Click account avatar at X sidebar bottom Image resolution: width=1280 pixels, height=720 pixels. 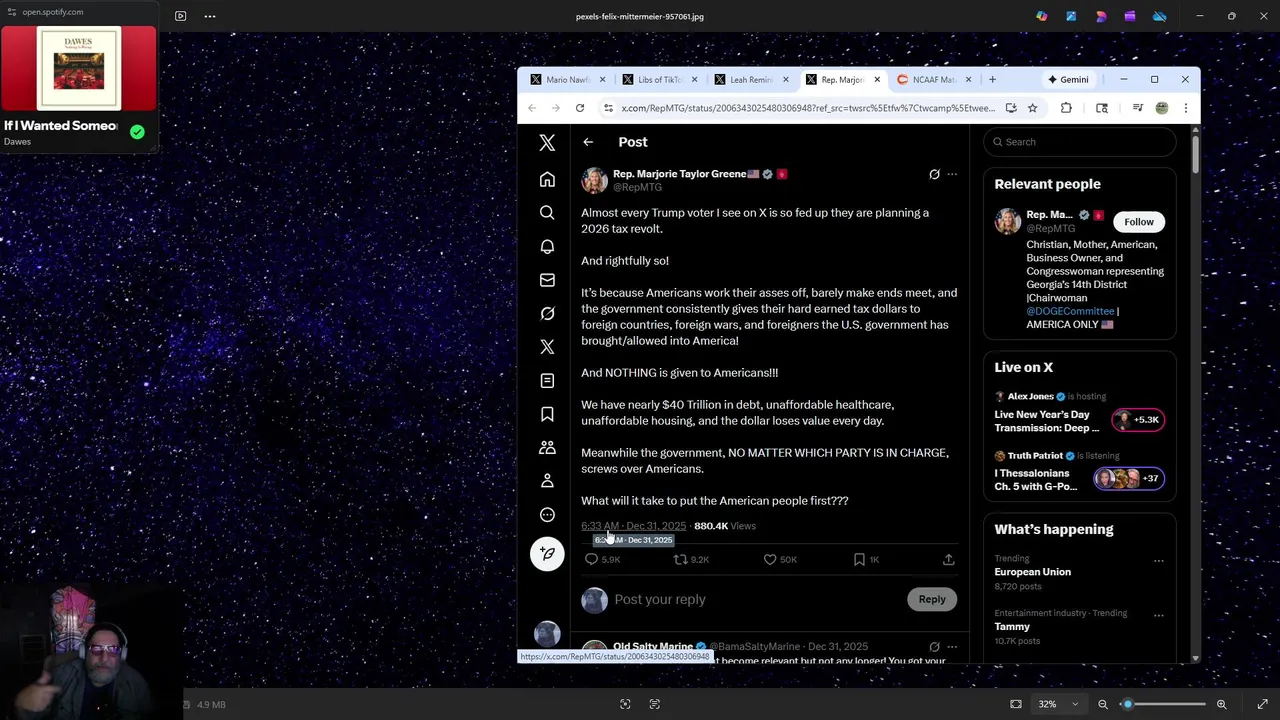(x=547, y=634)
